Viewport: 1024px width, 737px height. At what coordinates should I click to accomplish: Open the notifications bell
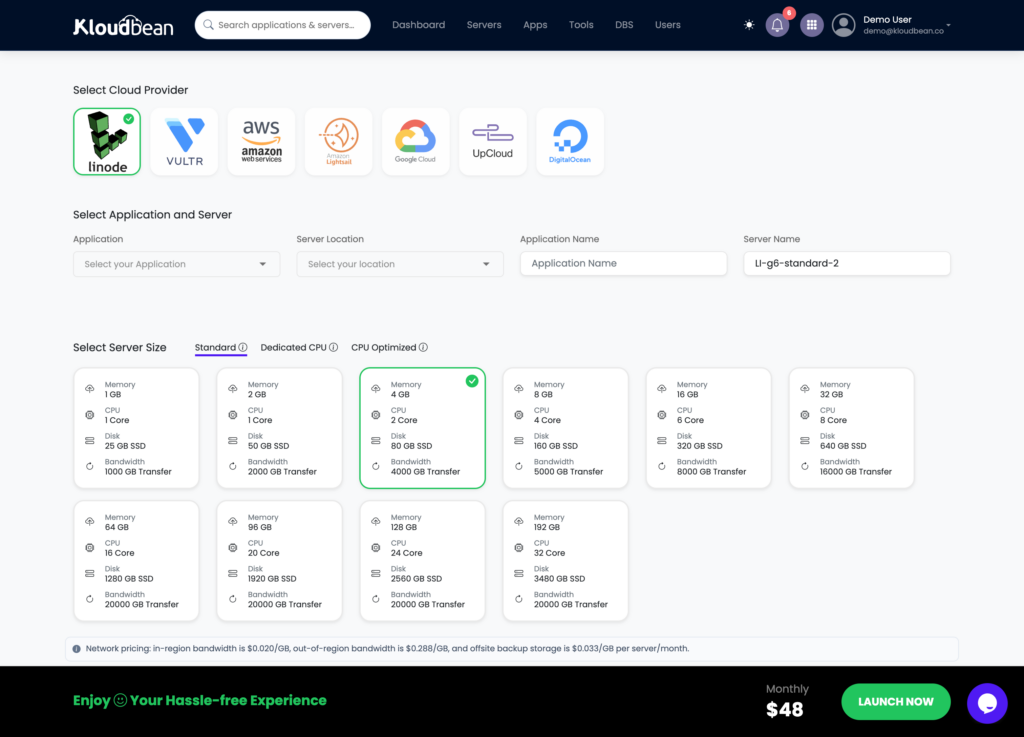tap(777, 25)
